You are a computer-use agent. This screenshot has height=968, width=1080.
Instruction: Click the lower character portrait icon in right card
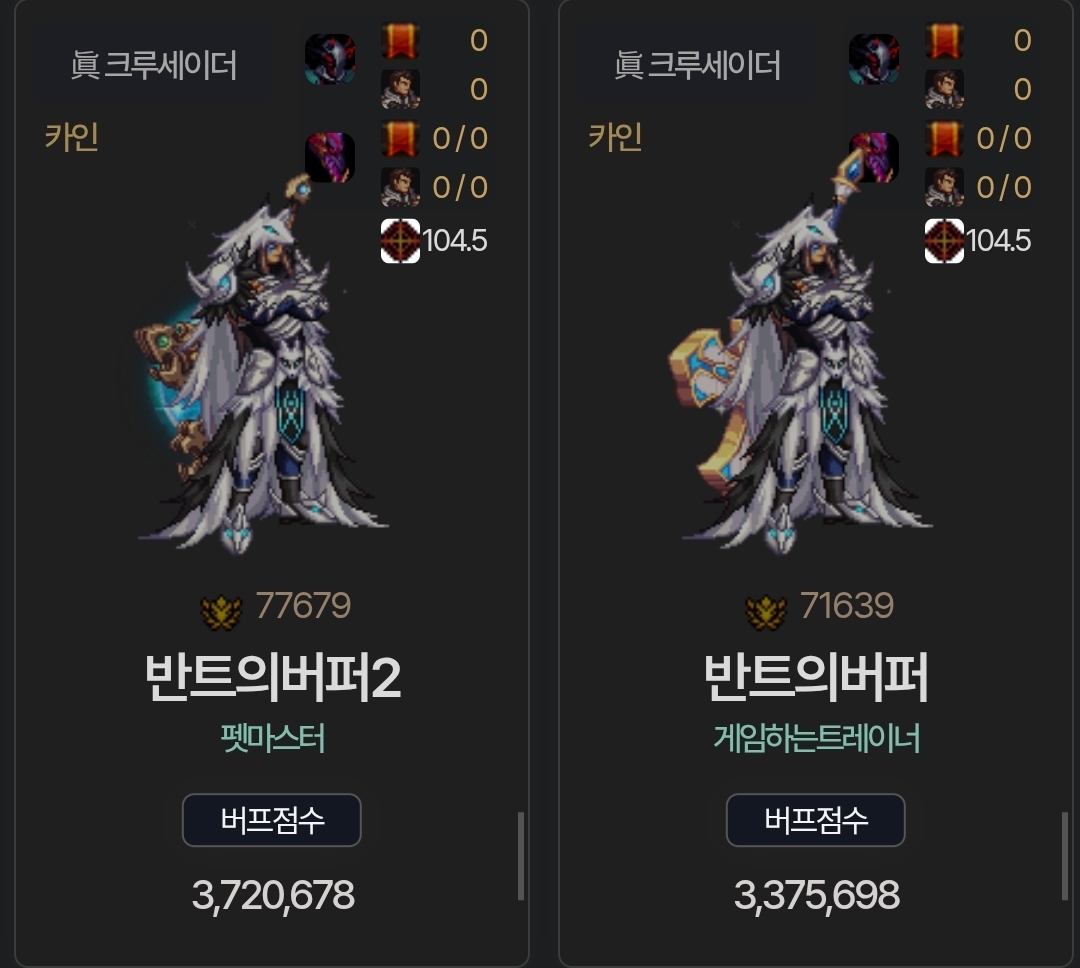(944, 187)
